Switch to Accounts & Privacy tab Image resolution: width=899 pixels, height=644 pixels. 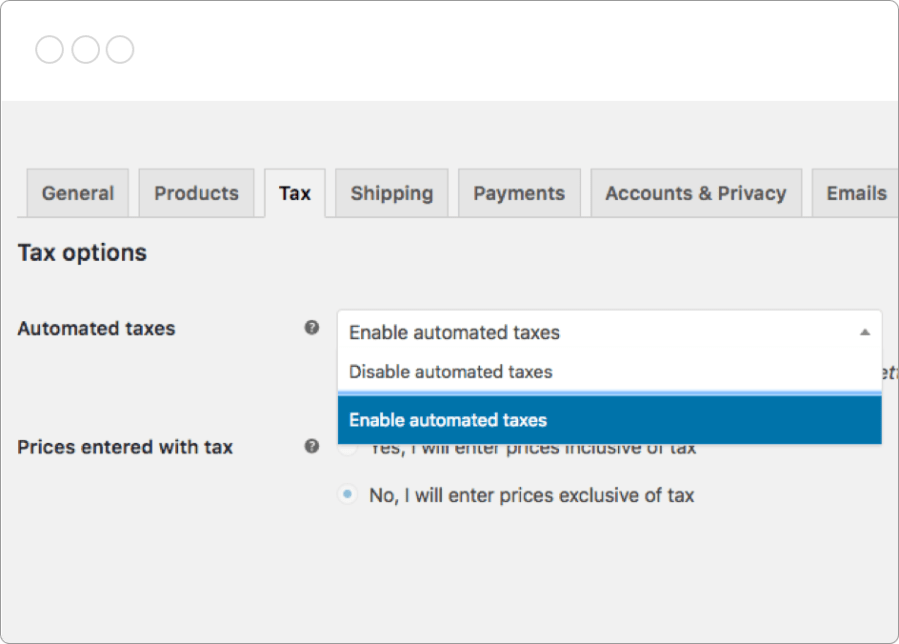(x=695, y=194)
